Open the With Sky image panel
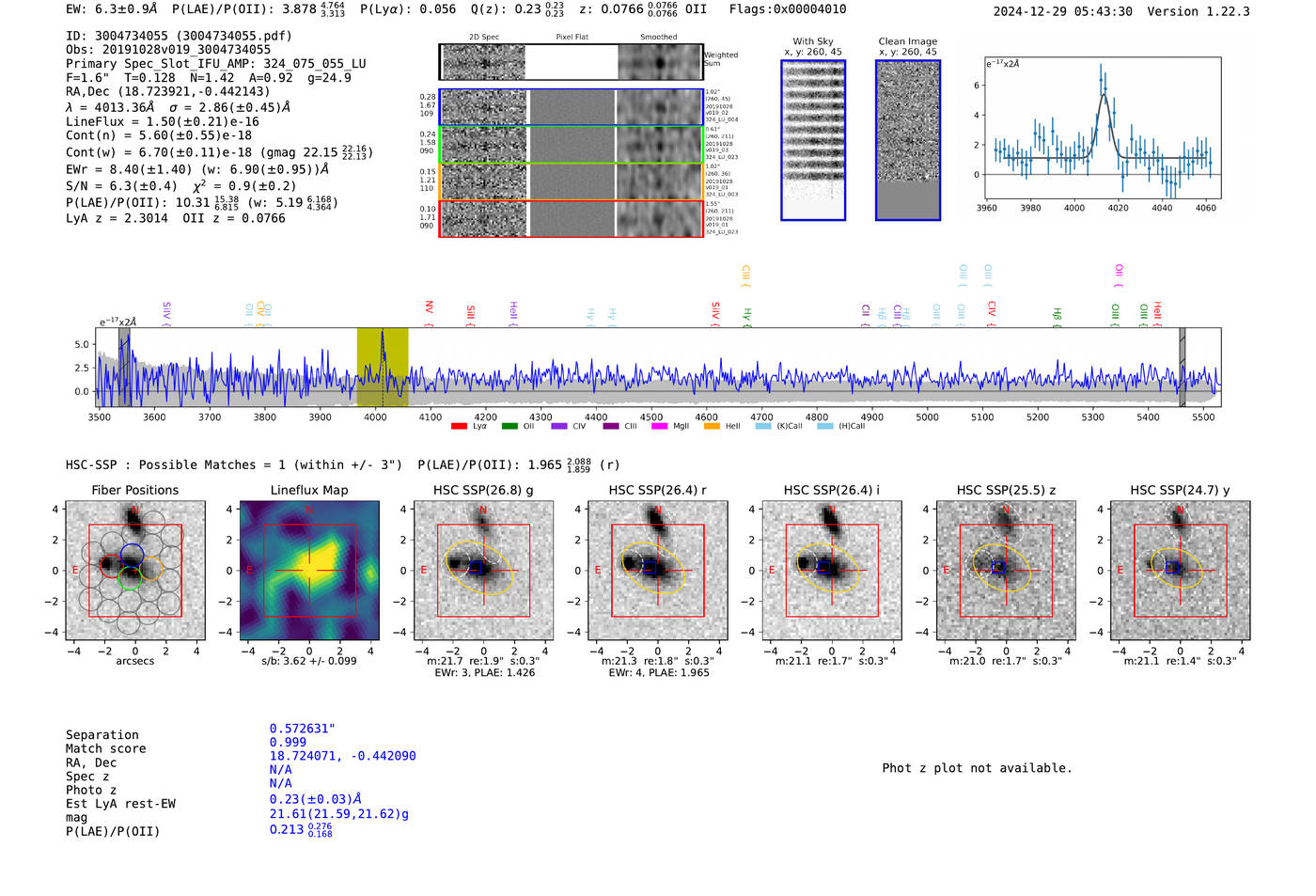 click(813, 140)
